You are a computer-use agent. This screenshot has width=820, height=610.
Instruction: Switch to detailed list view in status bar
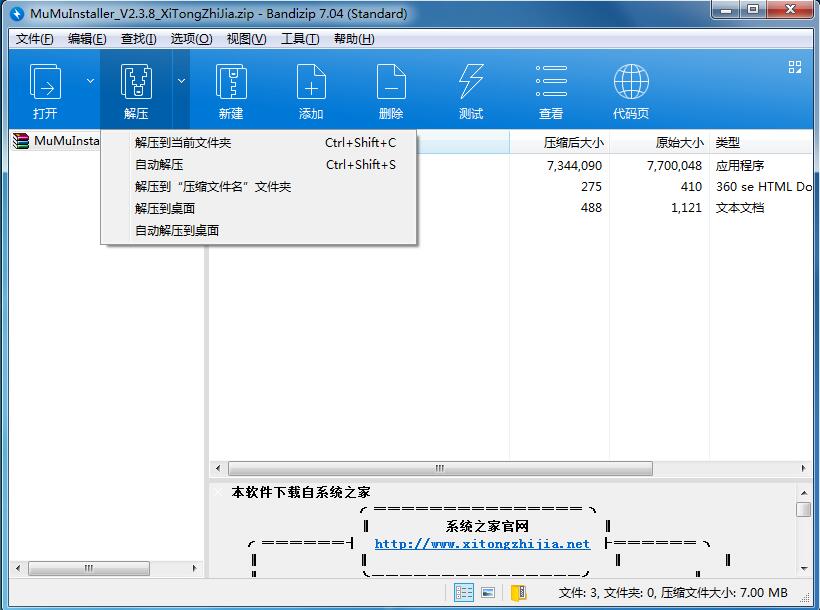[464, 592]
